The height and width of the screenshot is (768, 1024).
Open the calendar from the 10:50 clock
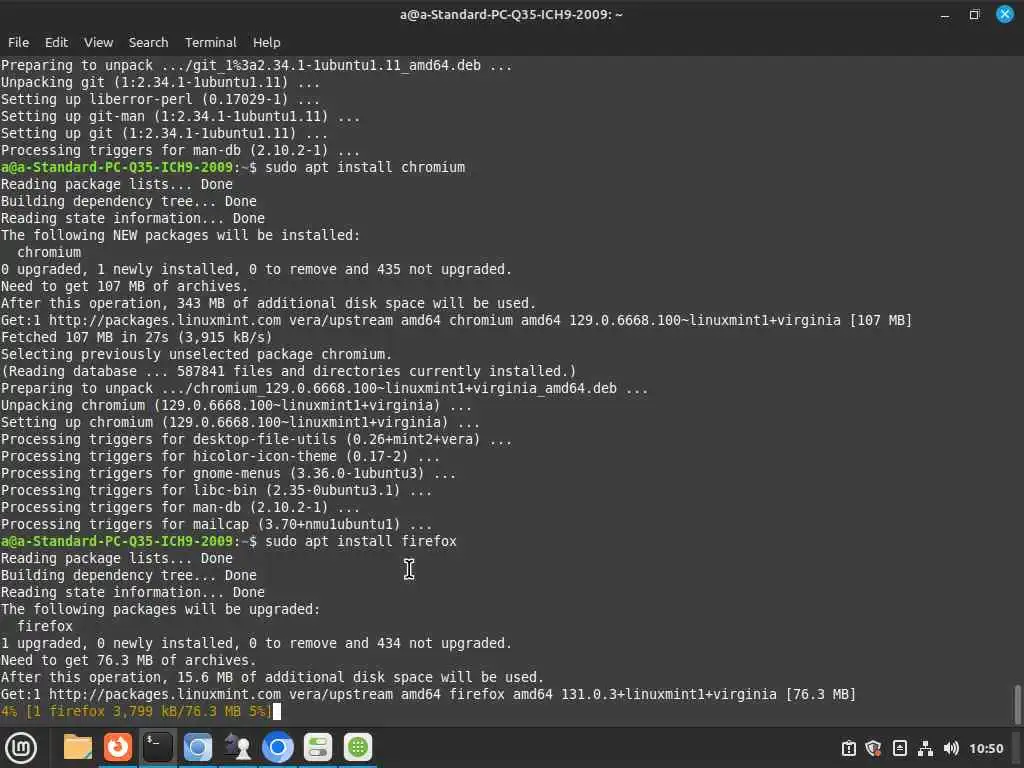[986, 748]
